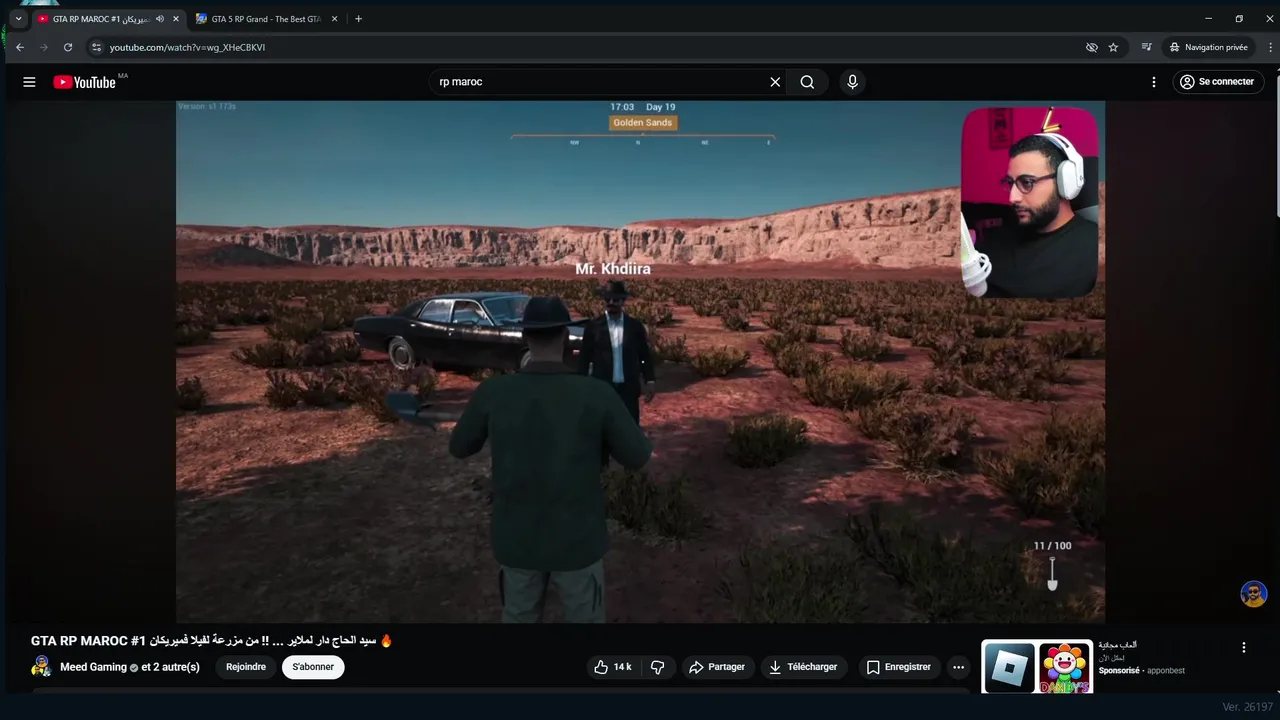Subscribe with the S'abonner button

pos(313,667)
